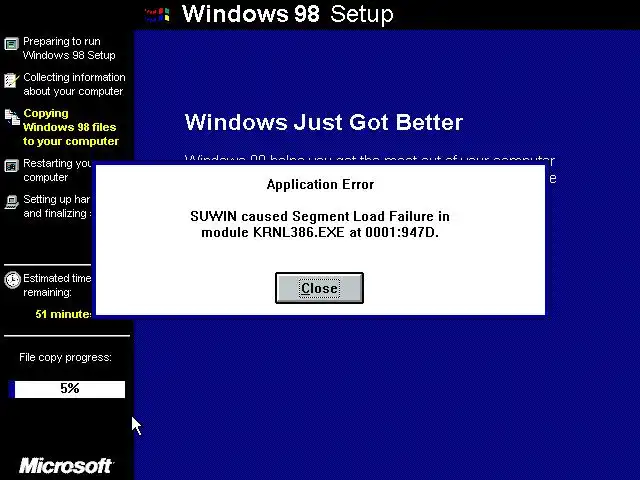Click the Collecting information notepad icon

point(11,80)
